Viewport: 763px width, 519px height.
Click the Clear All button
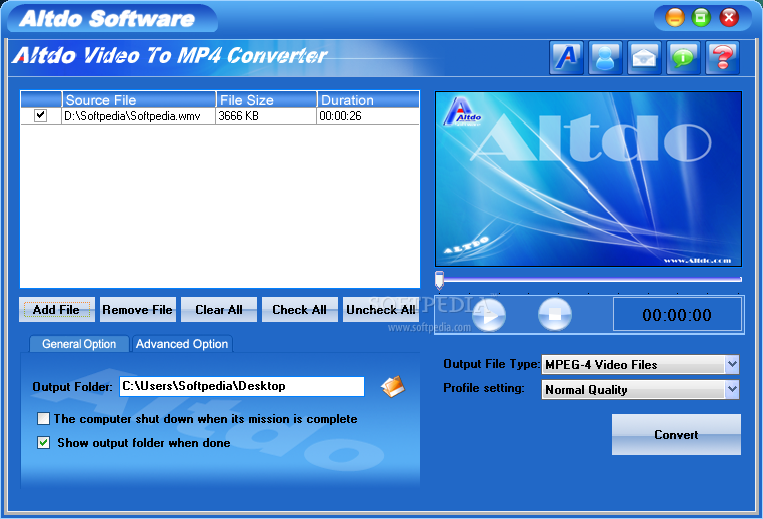[x=219, y=309]
